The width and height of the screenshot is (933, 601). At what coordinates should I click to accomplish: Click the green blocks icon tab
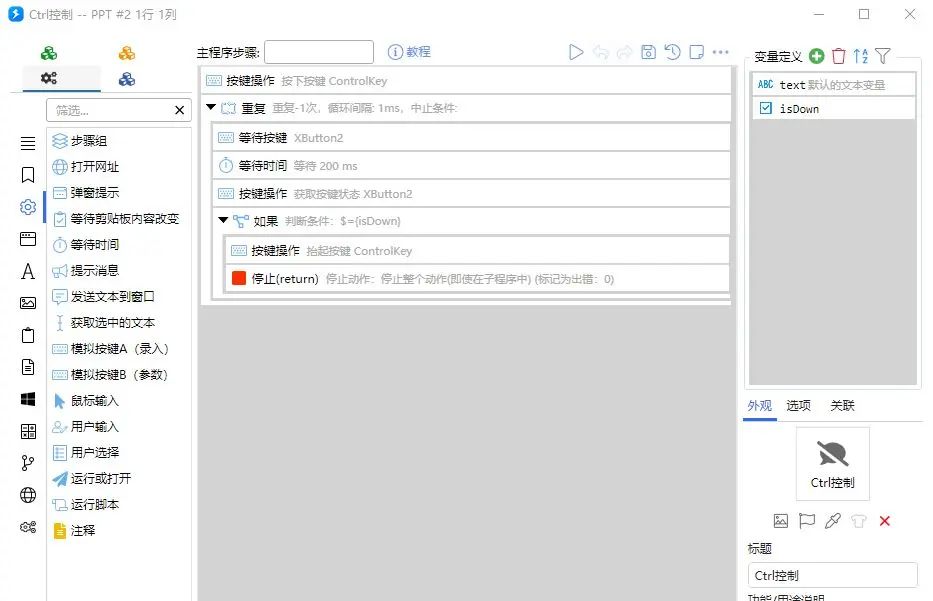point(49,54)
